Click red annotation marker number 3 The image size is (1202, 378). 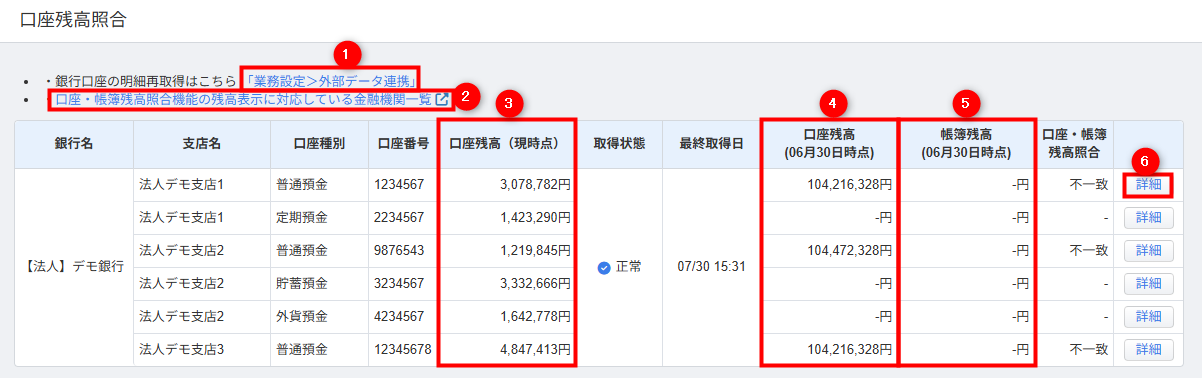tap(509, 102)
